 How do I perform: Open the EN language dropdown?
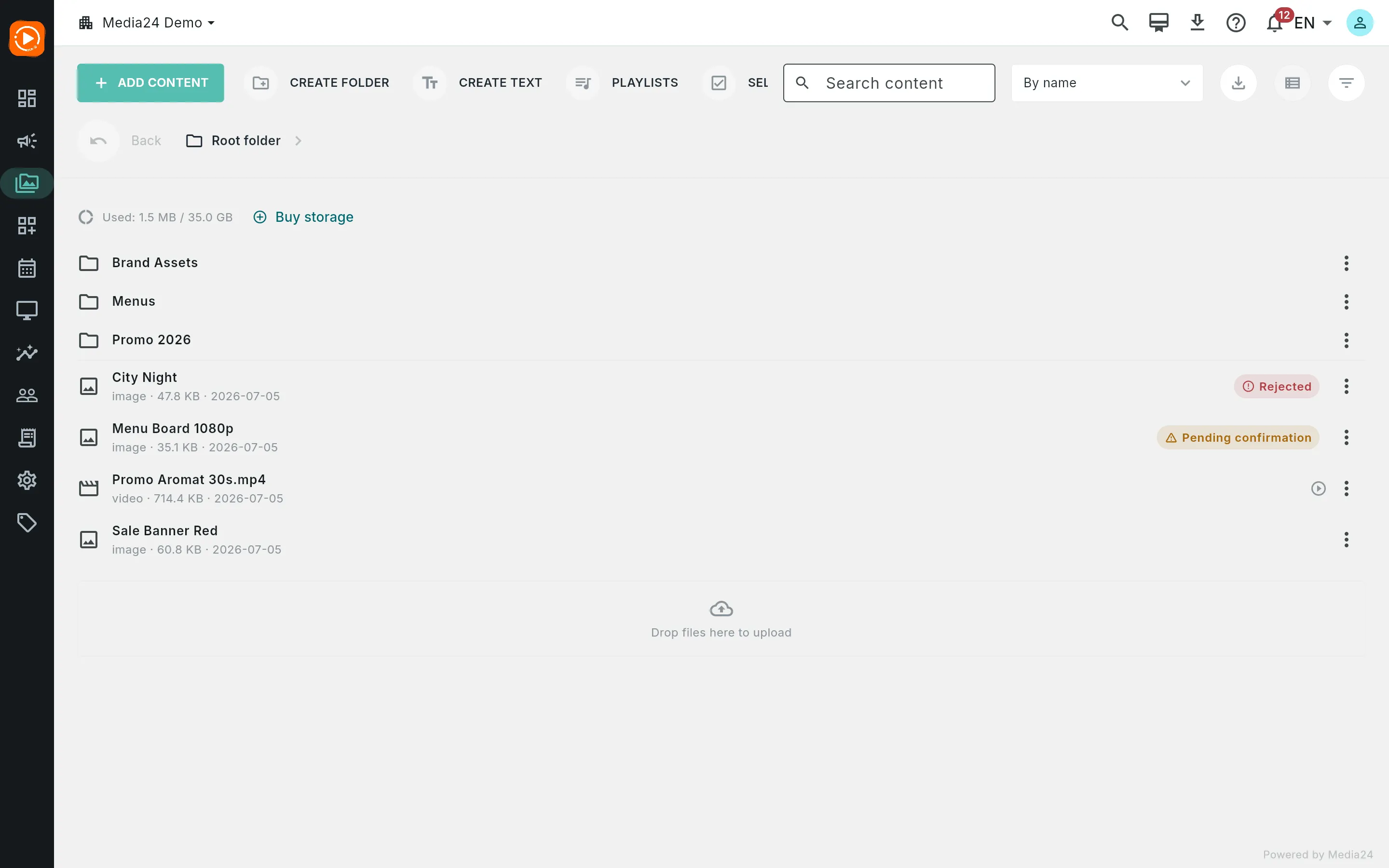1313,22
